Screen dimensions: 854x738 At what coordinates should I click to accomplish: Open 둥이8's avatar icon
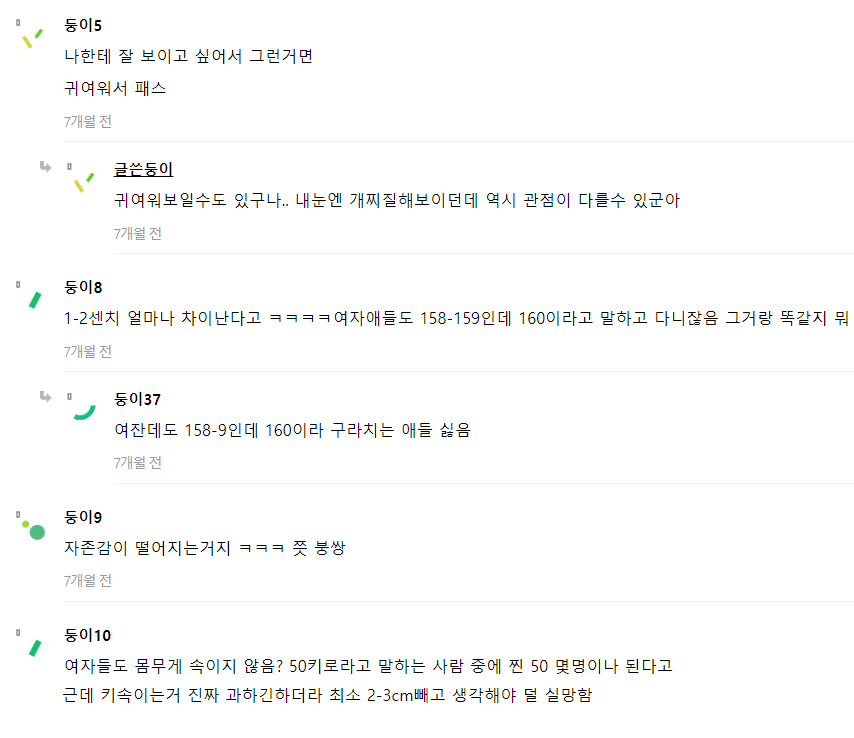[x=34, y=299]
